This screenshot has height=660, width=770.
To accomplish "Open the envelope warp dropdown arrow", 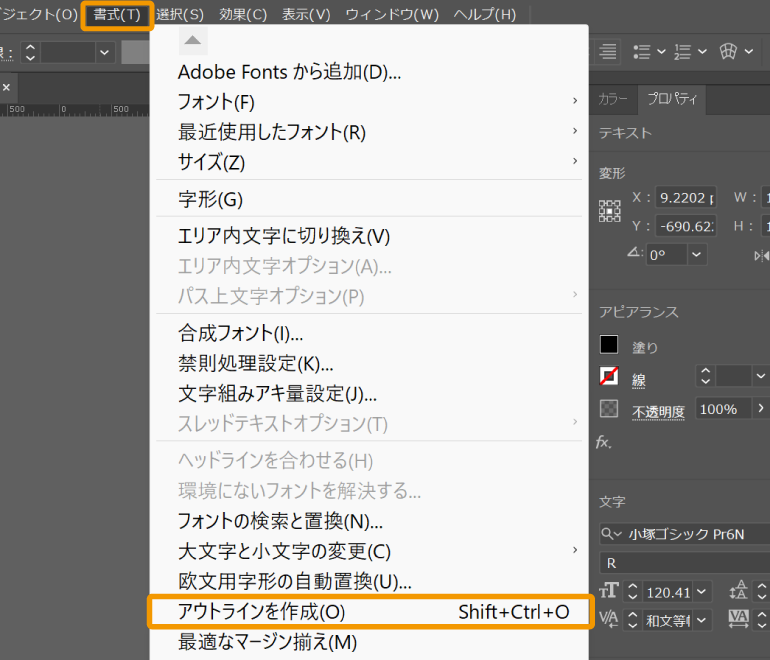I will pos(748,51).
